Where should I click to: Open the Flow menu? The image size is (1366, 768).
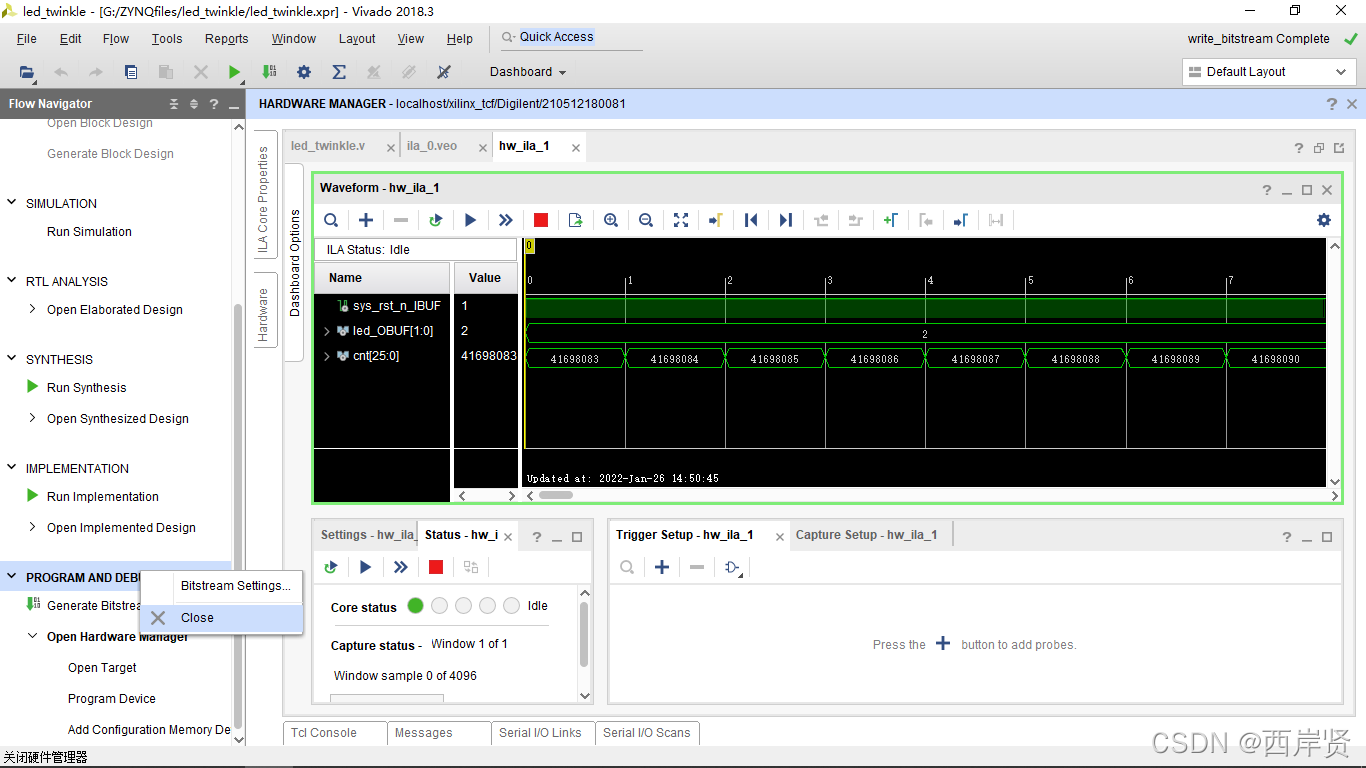click(116, 39)
